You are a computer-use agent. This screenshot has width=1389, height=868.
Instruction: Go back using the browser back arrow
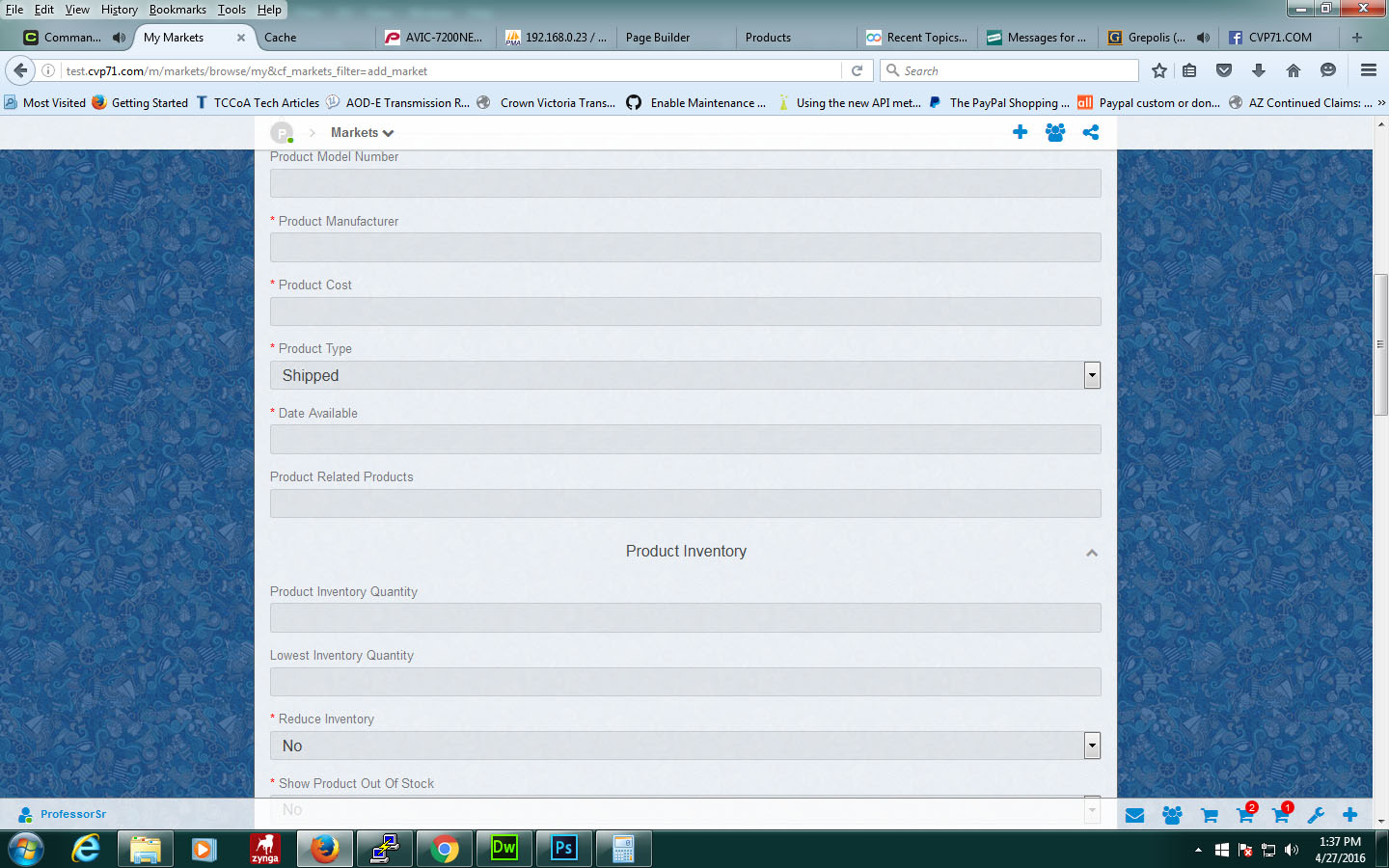tap(20, 70)
